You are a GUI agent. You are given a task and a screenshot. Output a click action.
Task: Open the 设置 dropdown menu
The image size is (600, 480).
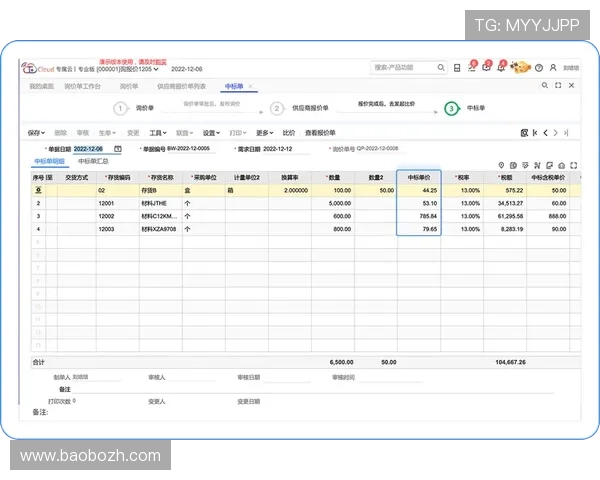coord(212,132)
